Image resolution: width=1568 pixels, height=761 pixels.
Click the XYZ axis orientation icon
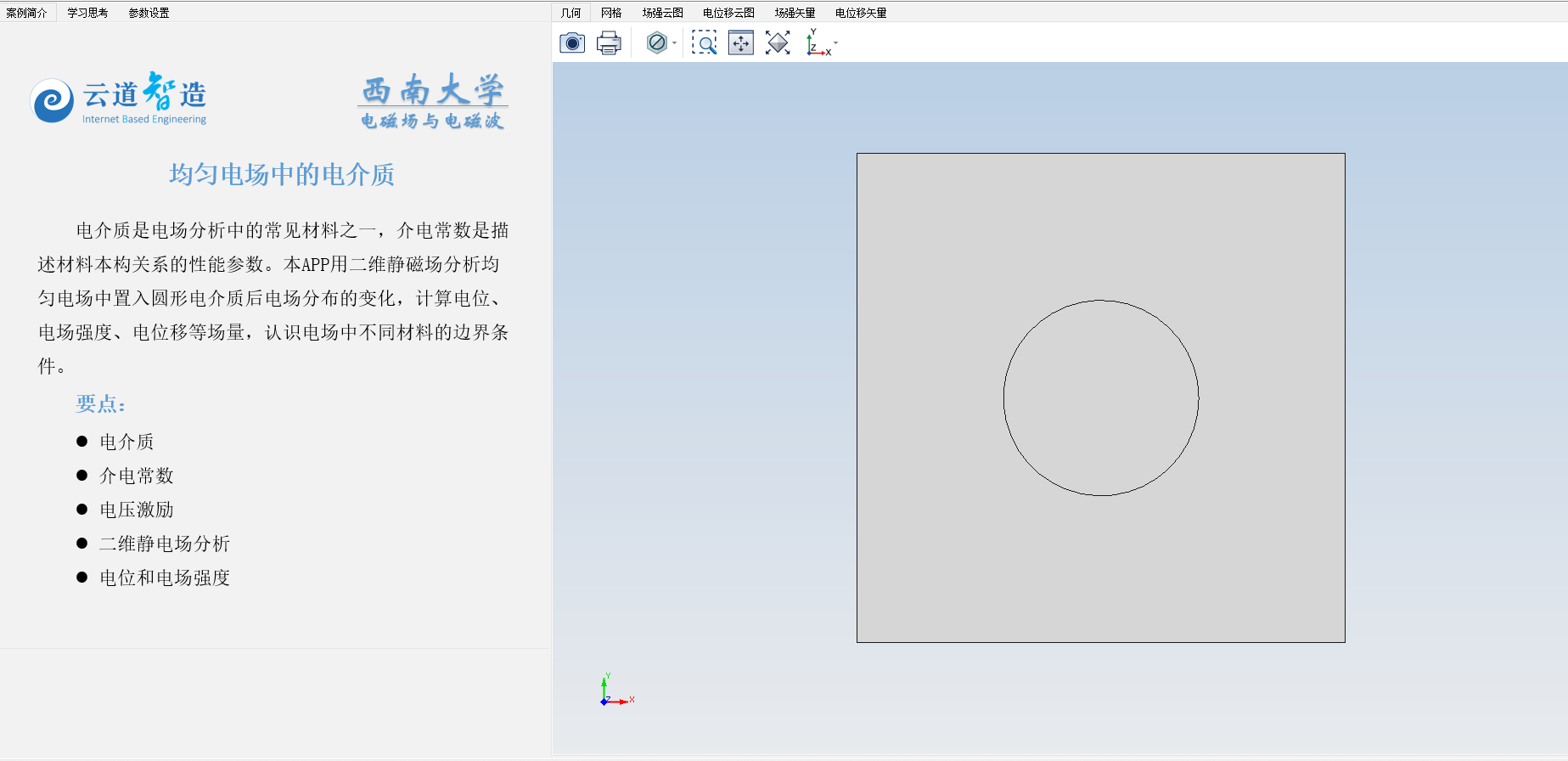818,42
